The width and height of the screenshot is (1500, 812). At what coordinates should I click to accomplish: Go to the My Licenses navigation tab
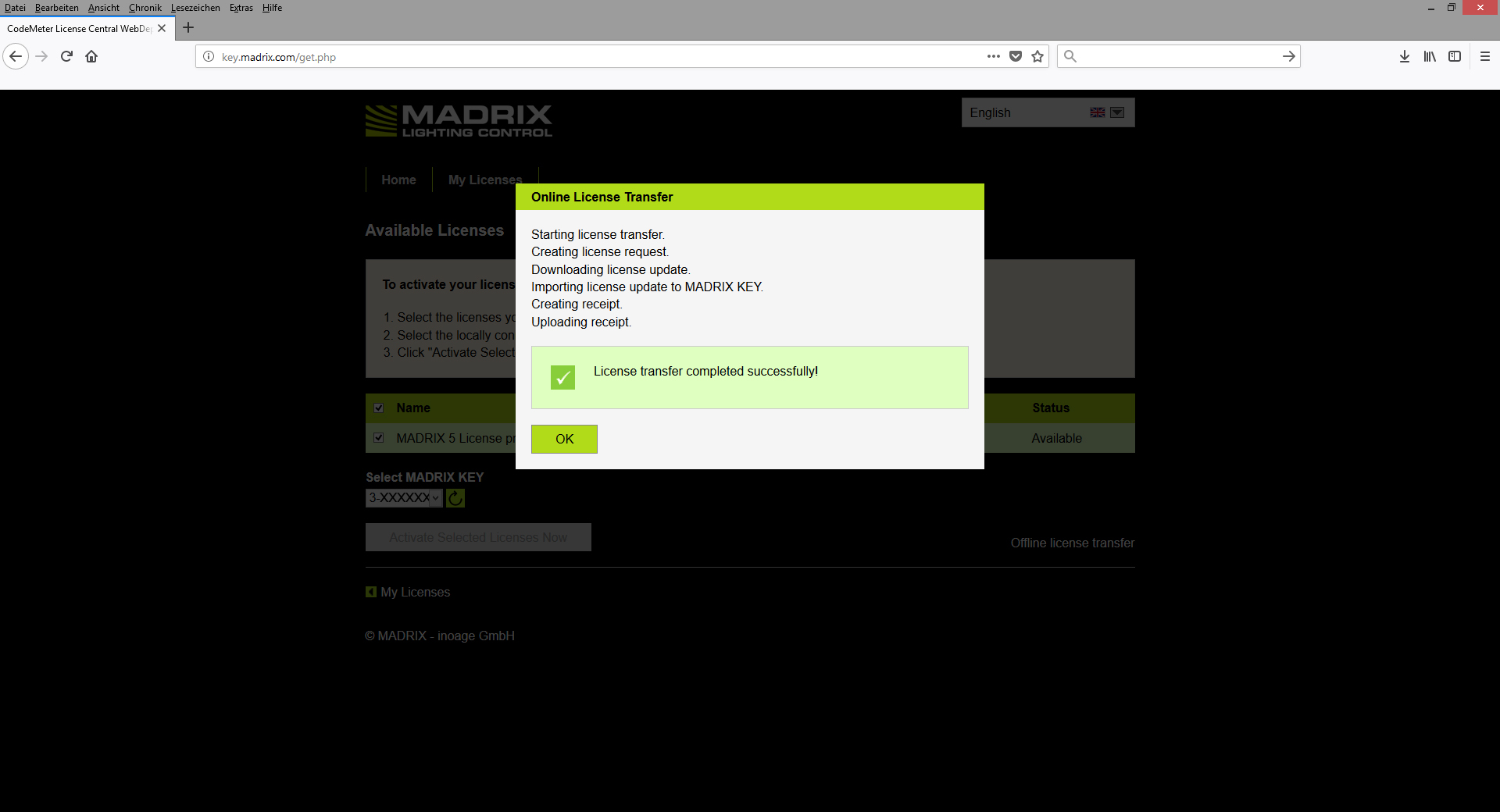point(485,180)
